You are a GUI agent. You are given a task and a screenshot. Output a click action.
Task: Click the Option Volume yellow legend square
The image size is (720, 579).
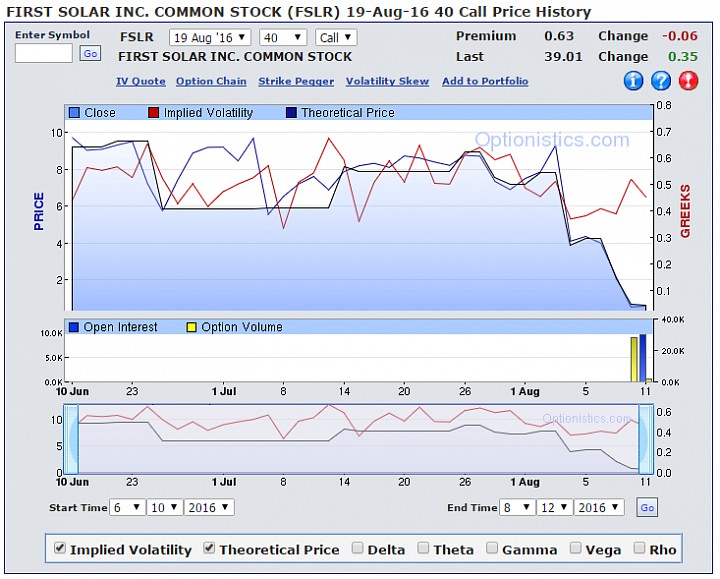pyautogui.click(x=191, y=327)
